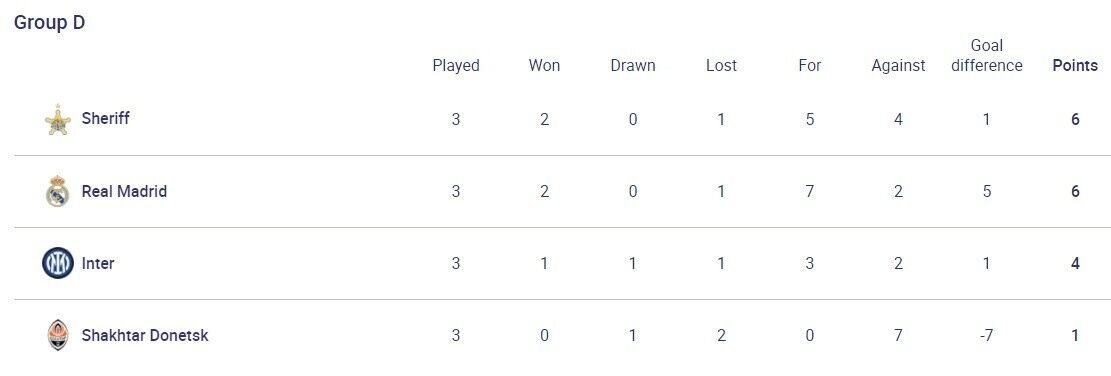Click the For column header
Screen dimensions: 1111x376
point(810,65)
